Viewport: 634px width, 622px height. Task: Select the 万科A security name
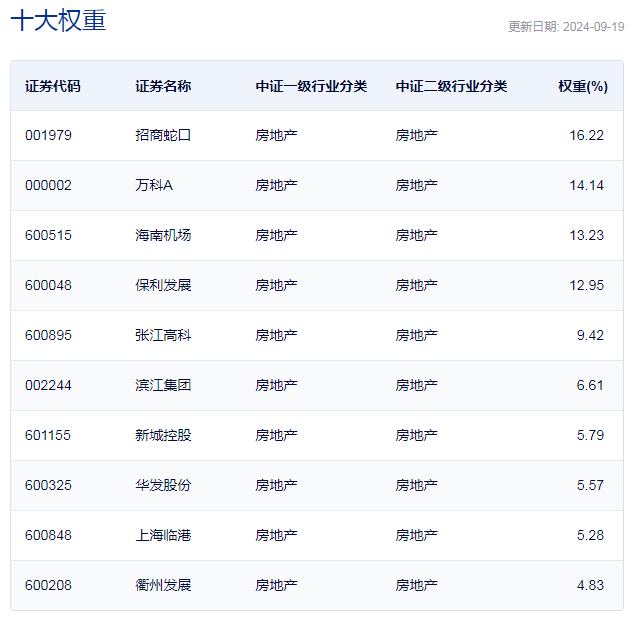coord(154,185)
